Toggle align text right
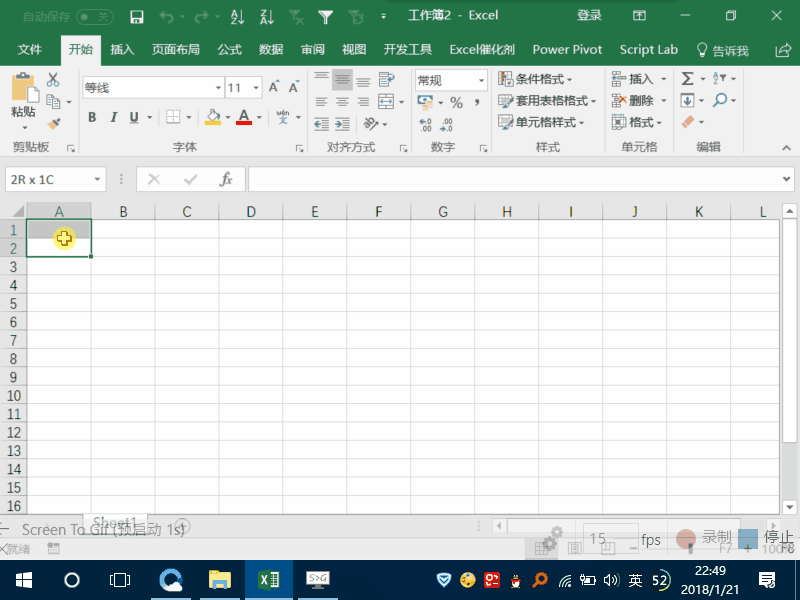Image resolution: width=800 pixels, height=600 pixels. click(x=363, y=102)
